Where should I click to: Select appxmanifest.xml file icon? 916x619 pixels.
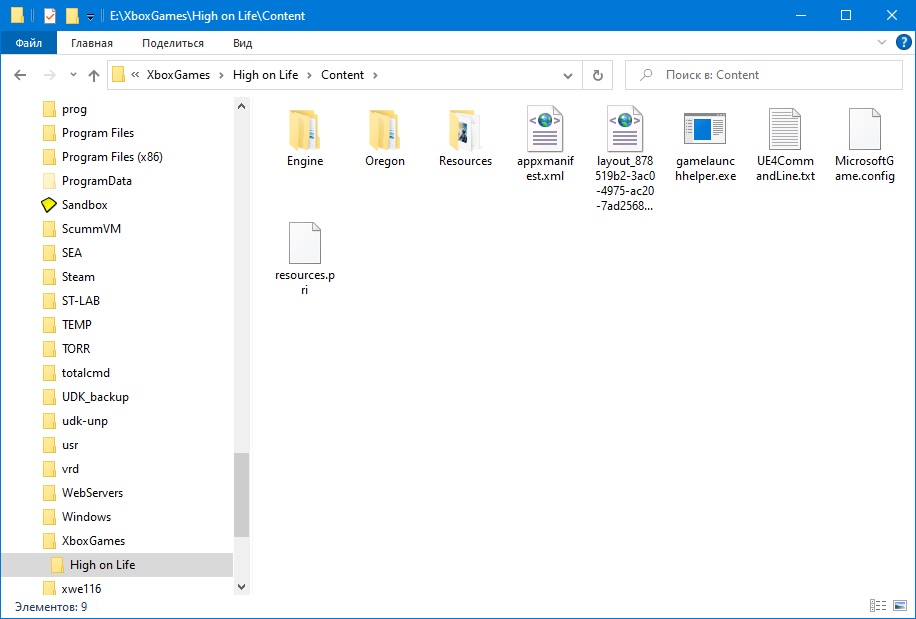coord(544,129)
